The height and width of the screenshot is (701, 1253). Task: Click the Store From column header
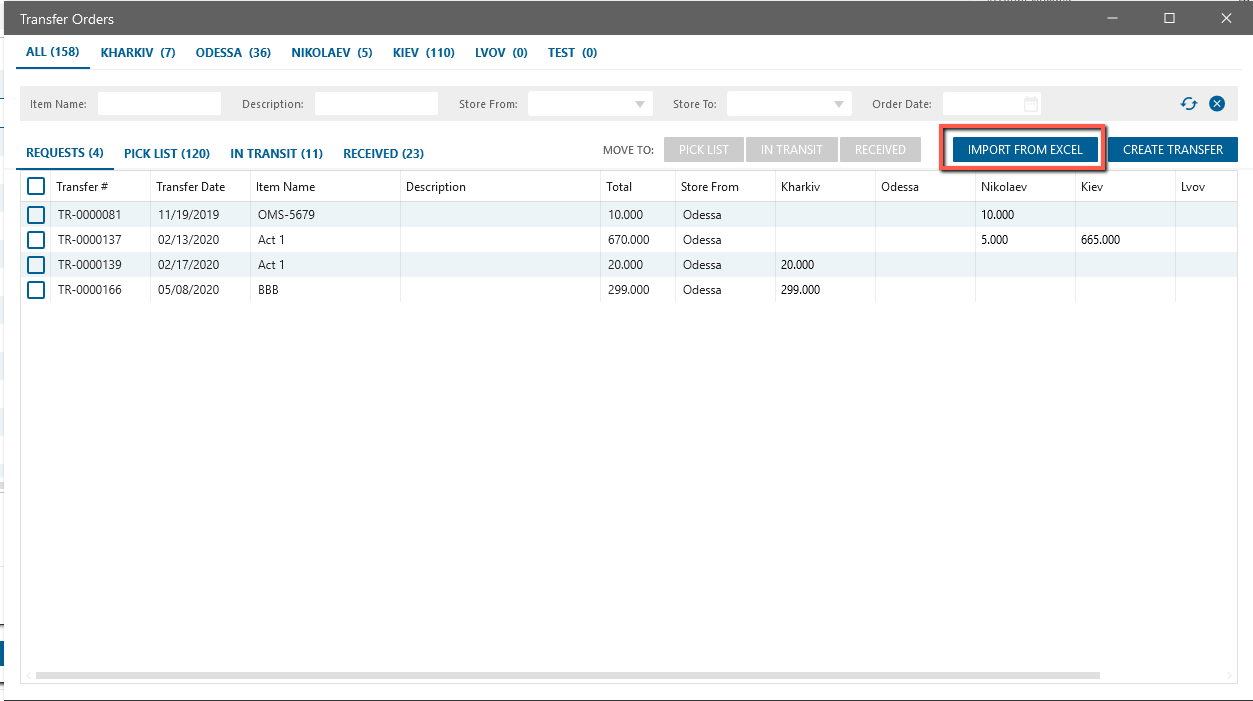tap(725, 187)
